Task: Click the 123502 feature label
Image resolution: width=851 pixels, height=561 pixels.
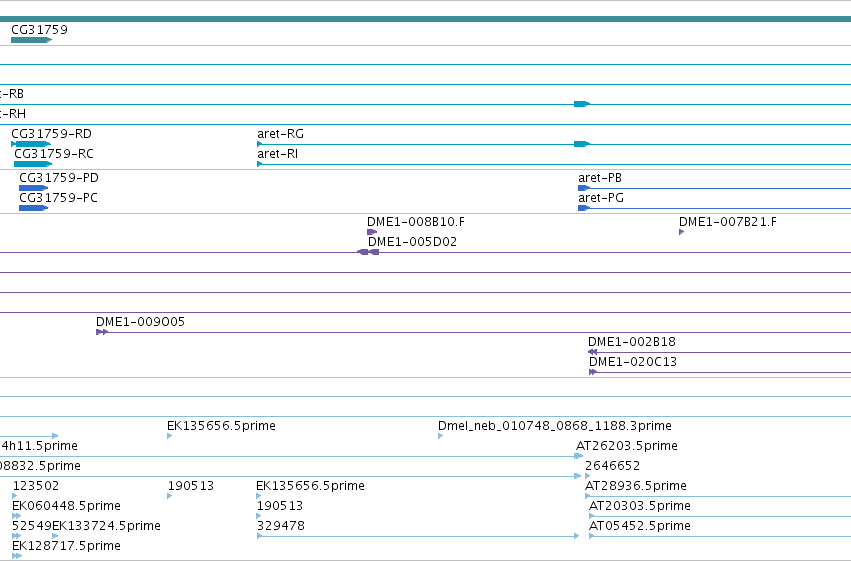Action: pos(36,486)
